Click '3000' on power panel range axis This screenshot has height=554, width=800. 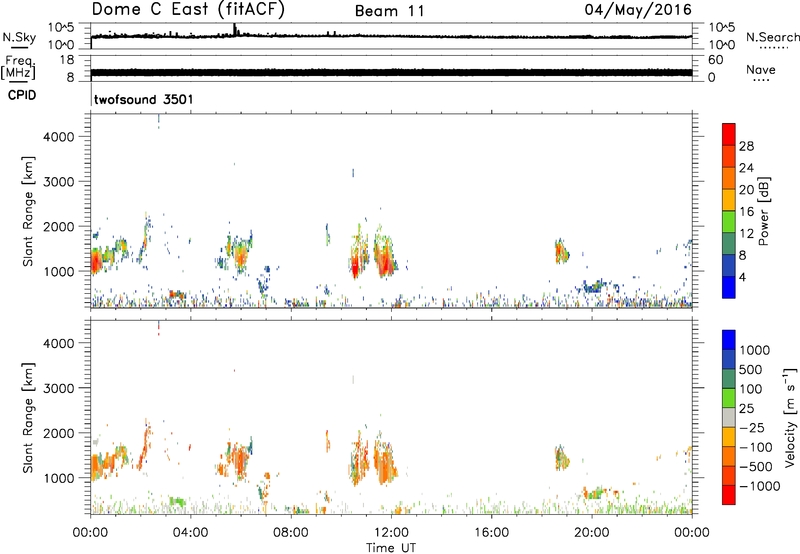[59, 182]
